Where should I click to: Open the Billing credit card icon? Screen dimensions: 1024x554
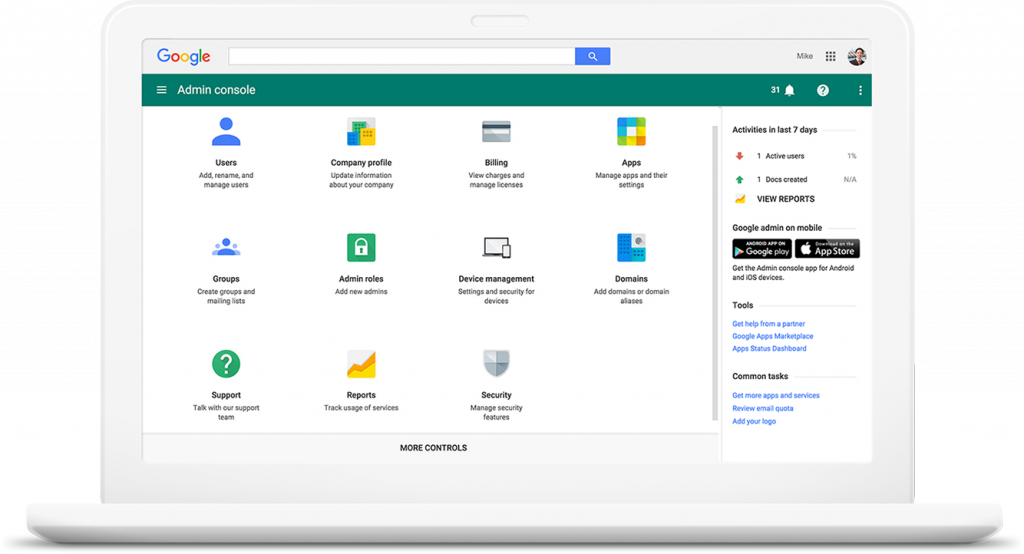[x=496, y=131]
